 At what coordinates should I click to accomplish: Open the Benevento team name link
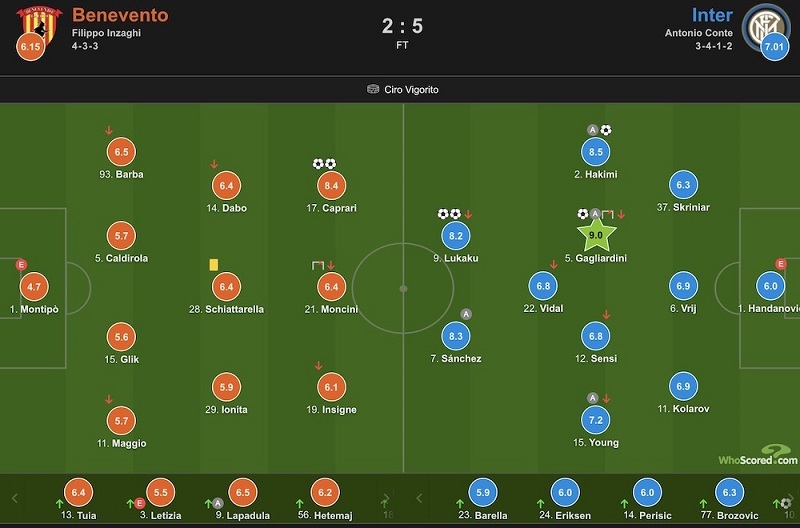point(120,15)
